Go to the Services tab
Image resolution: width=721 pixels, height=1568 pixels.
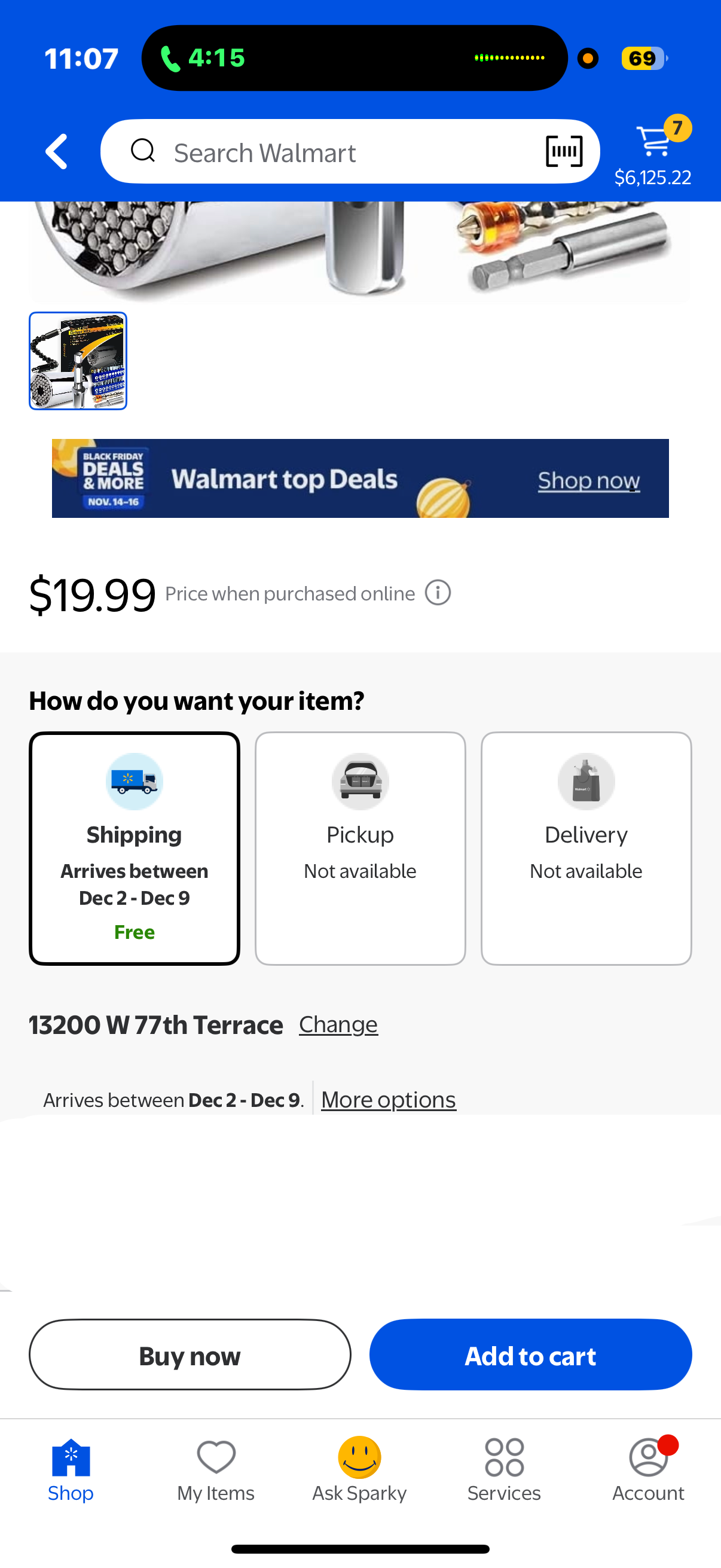pos(504,1469)
